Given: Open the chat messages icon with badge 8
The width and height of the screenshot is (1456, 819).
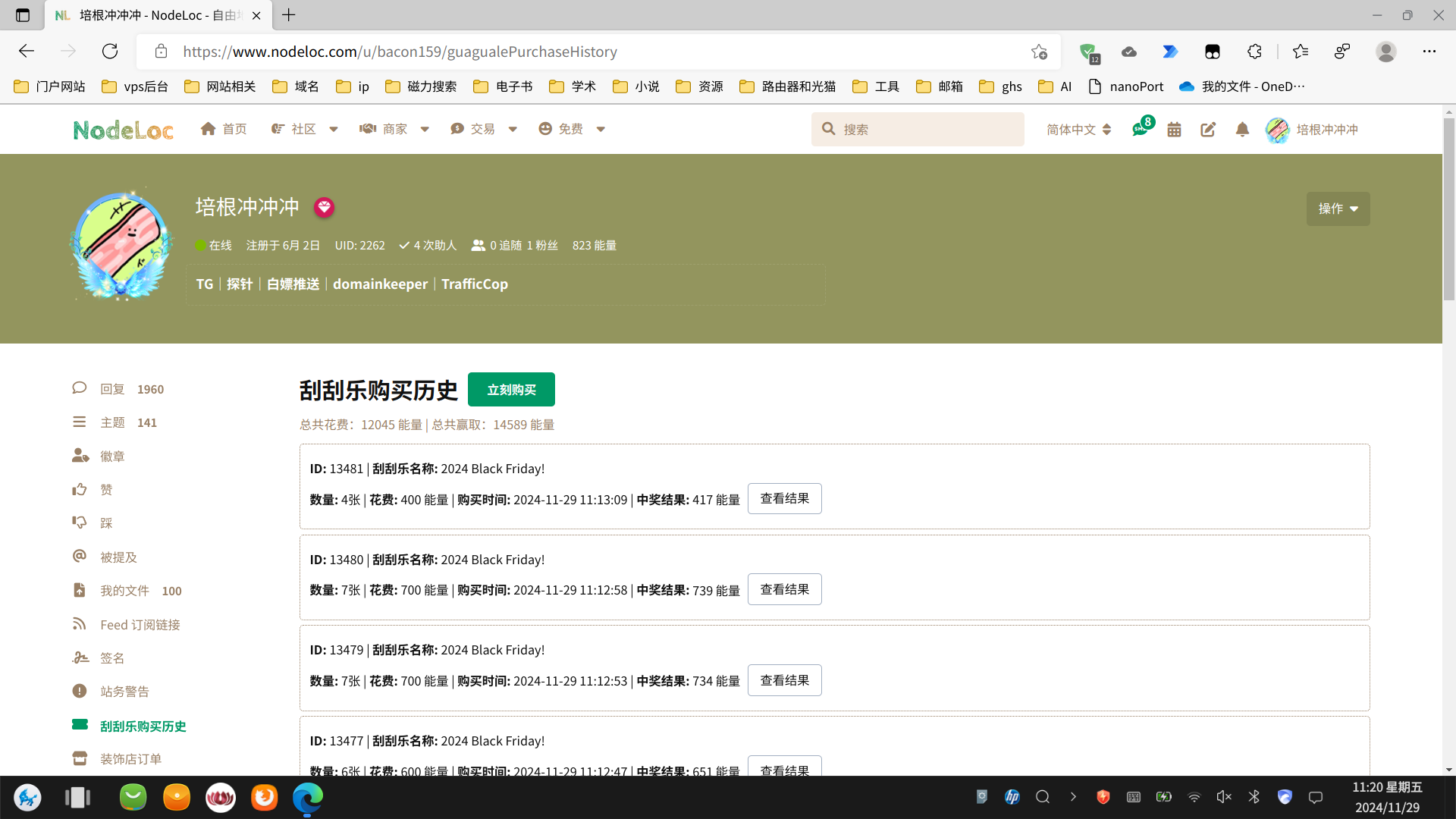Looking at the screenshot, I should [1141, 129].
